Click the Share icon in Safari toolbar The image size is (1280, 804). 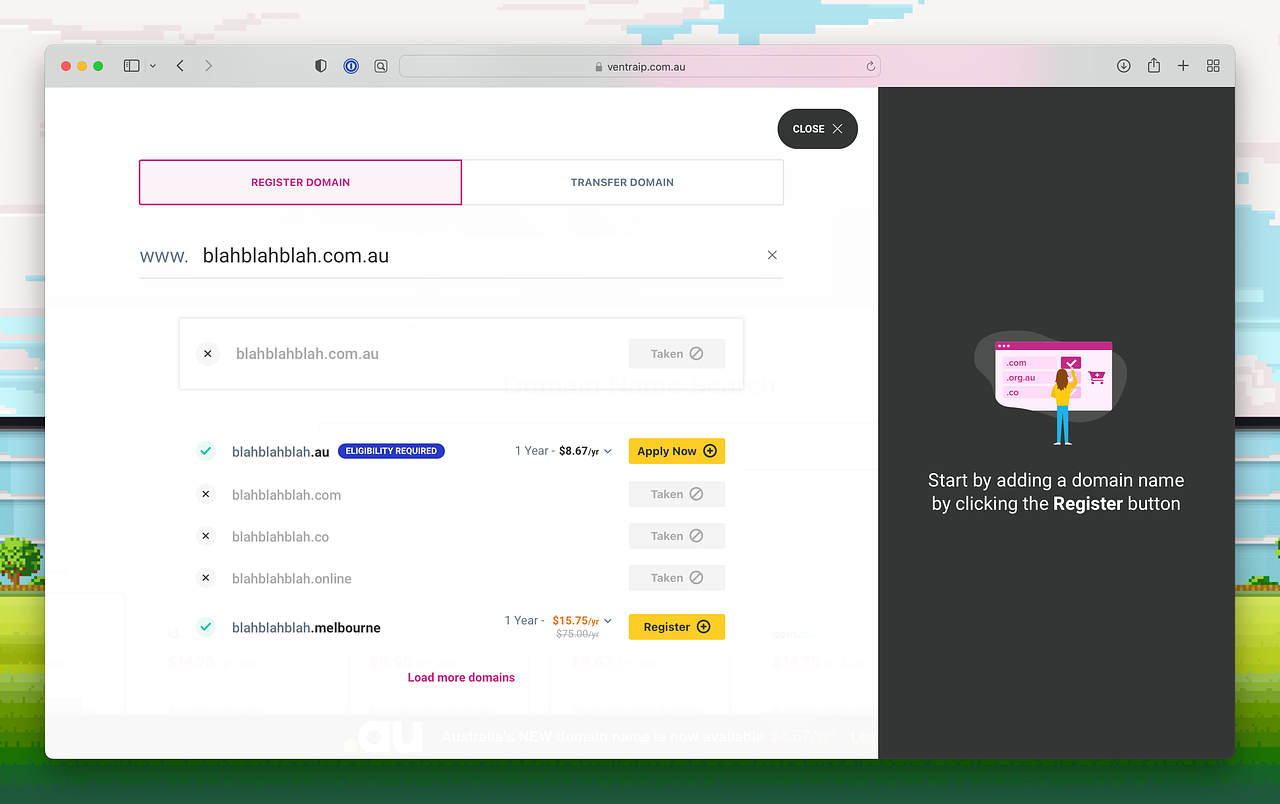click(x=1153, y=66)
